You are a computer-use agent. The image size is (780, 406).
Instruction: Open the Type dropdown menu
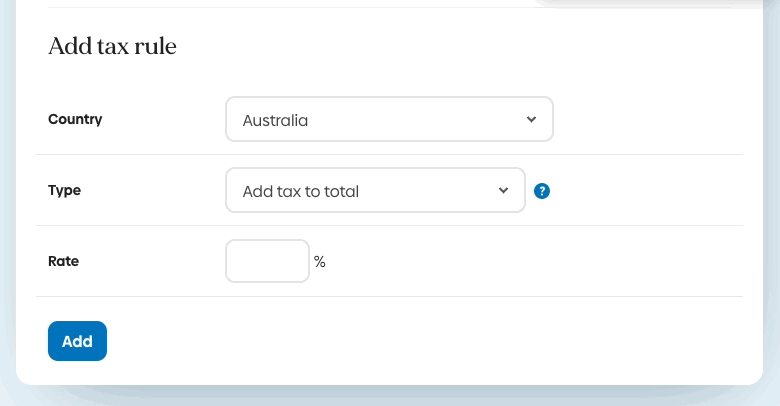375,191
